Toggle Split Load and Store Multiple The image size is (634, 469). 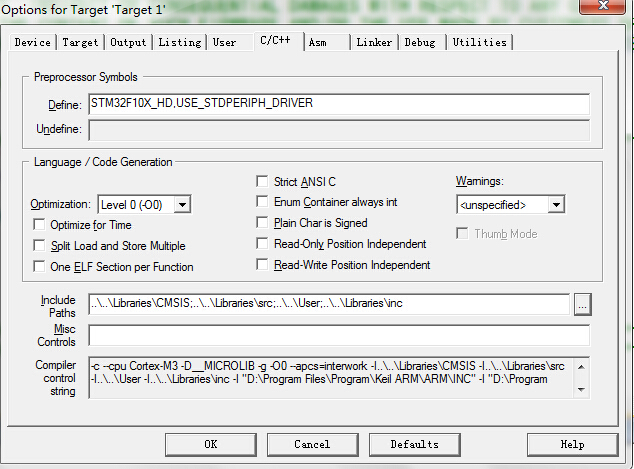pos(40,246)
